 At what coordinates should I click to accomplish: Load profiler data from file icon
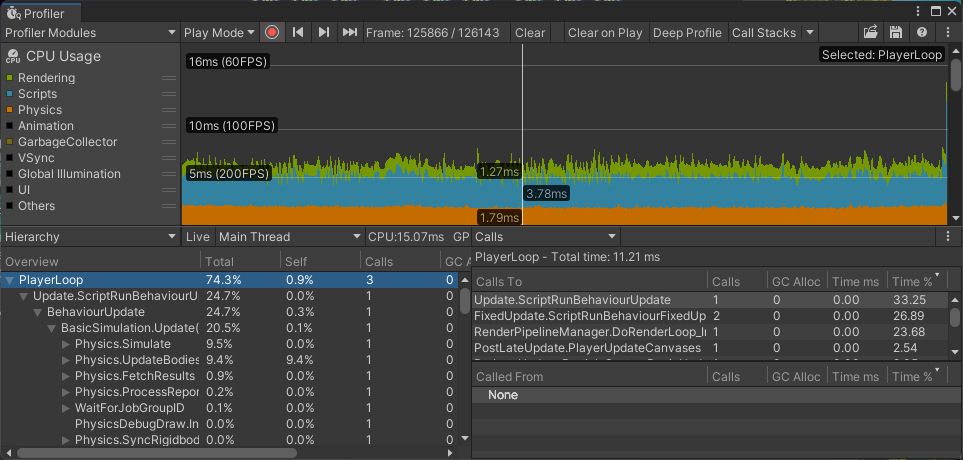click(x=870, y=33)
